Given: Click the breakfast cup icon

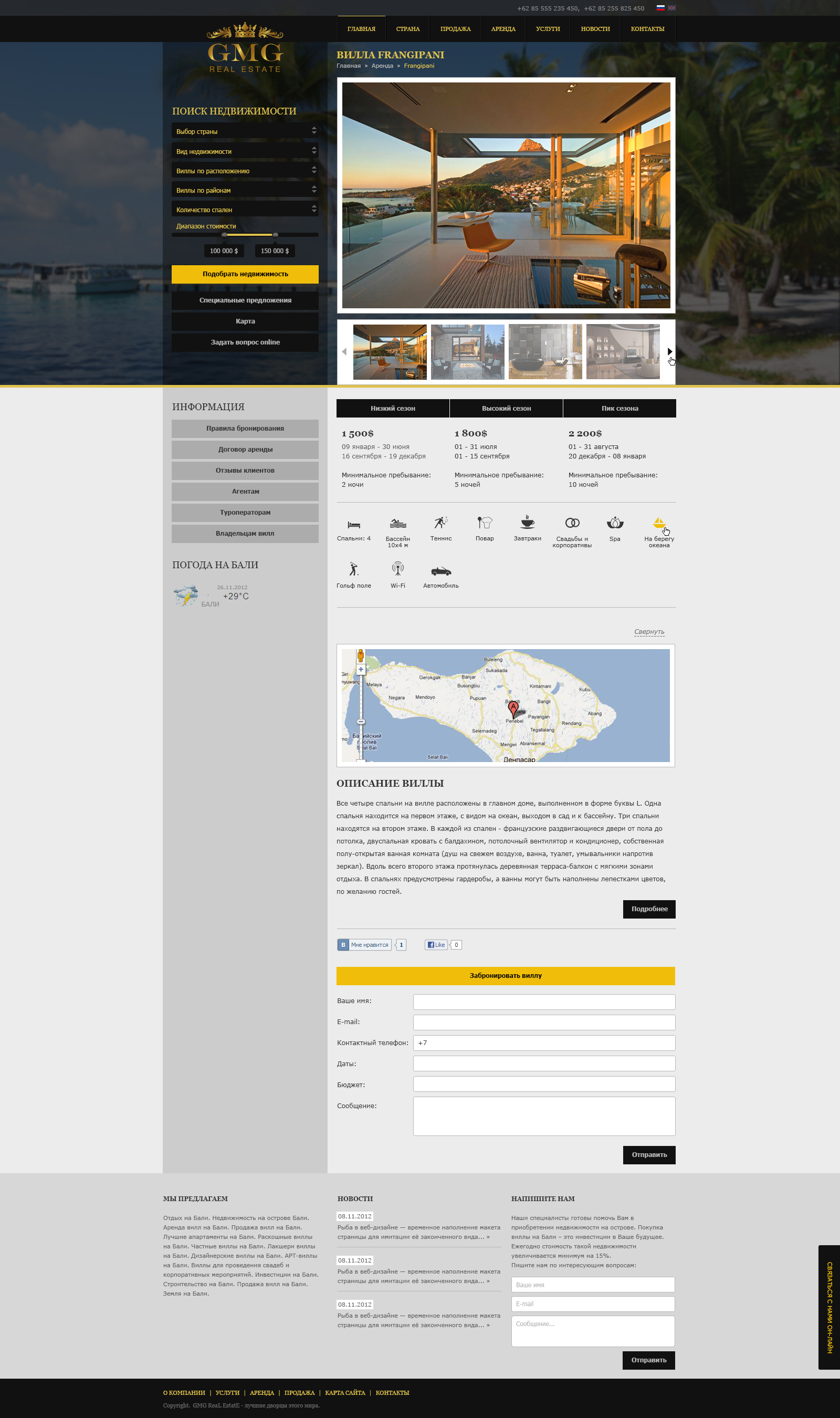Looking at the screenshot, I should 528,522.
